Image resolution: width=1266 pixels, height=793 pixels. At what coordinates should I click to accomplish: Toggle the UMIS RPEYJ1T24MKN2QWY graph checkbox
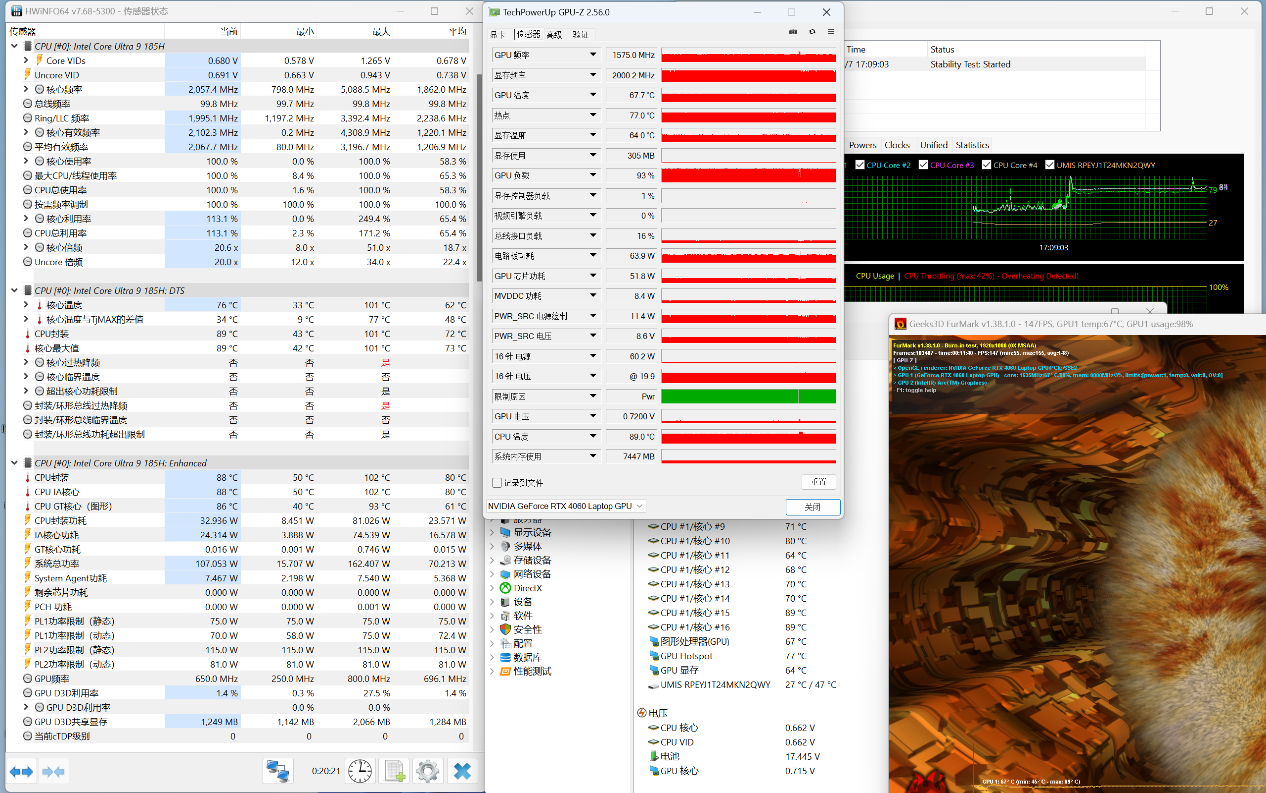tap(1050, 165)
